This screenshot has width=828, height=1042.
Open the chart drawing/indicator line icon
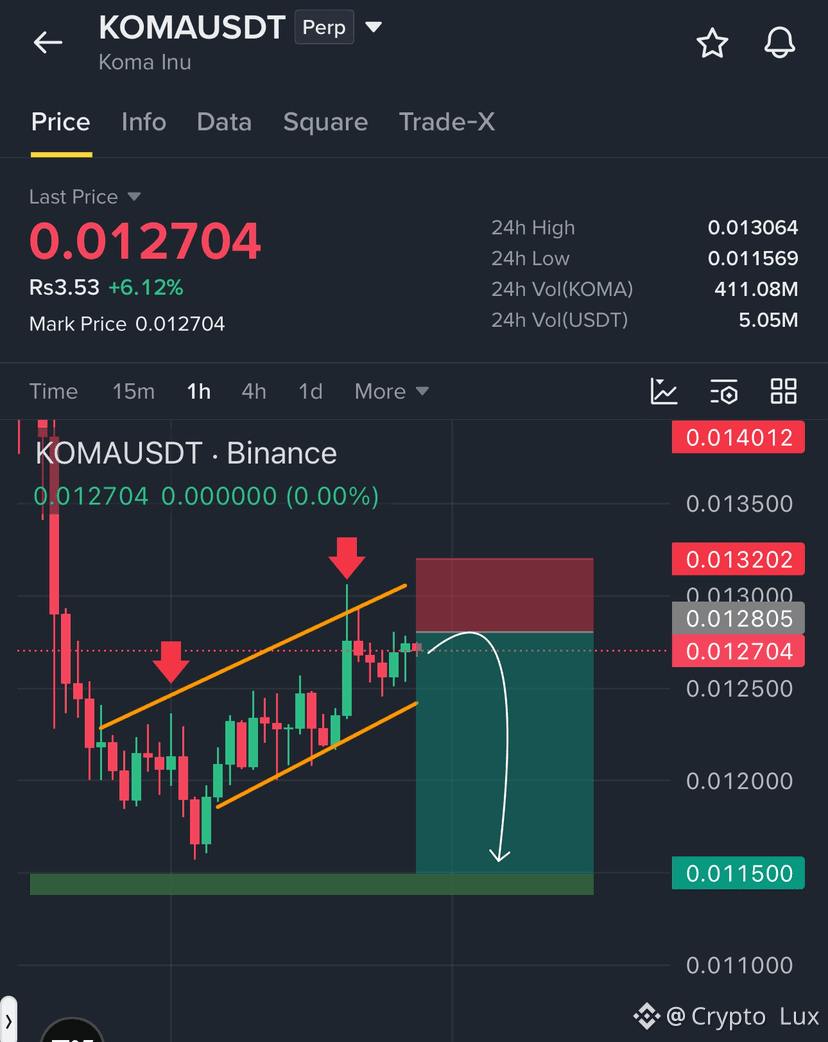(663, 391)
